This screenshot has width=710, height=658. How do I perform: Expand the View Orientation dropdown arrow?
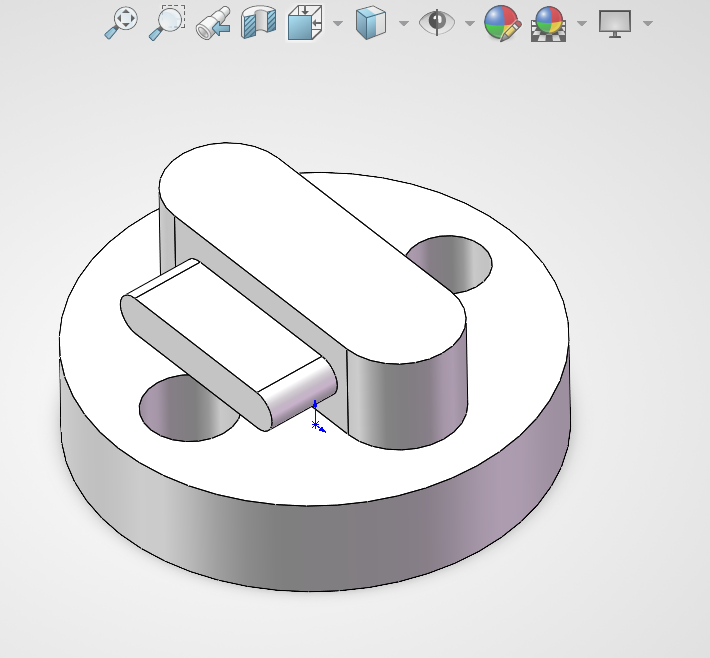tap(338, 23)
